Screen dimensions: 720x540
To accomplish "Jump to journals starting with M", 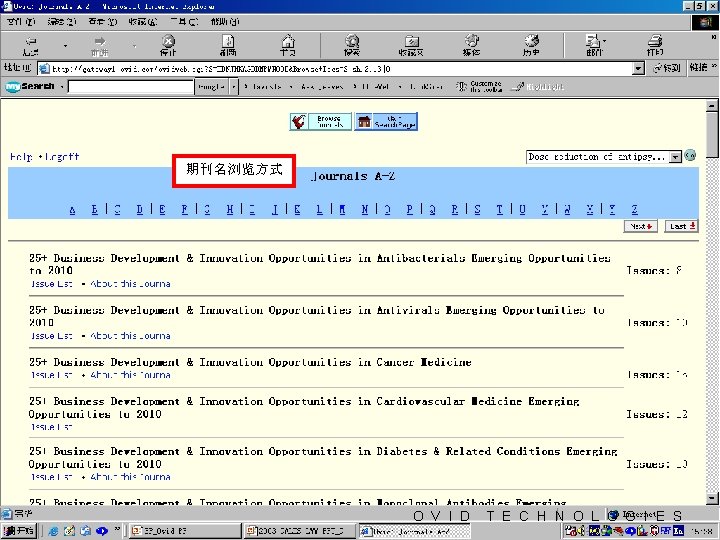I will point(343,210).
